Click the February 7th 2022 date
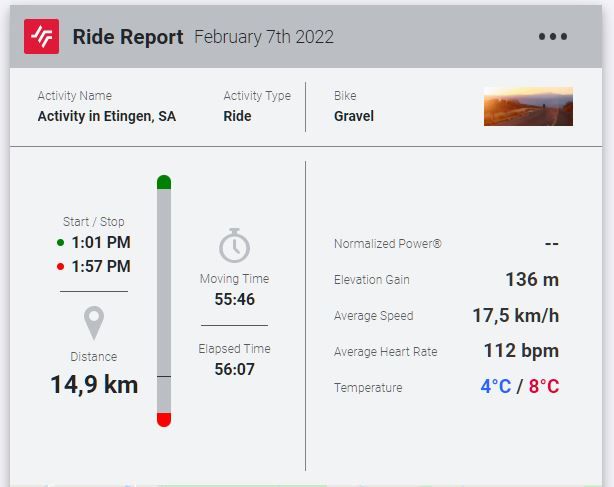The width and height of the screenshot is (614, 487). click(264, 37)
